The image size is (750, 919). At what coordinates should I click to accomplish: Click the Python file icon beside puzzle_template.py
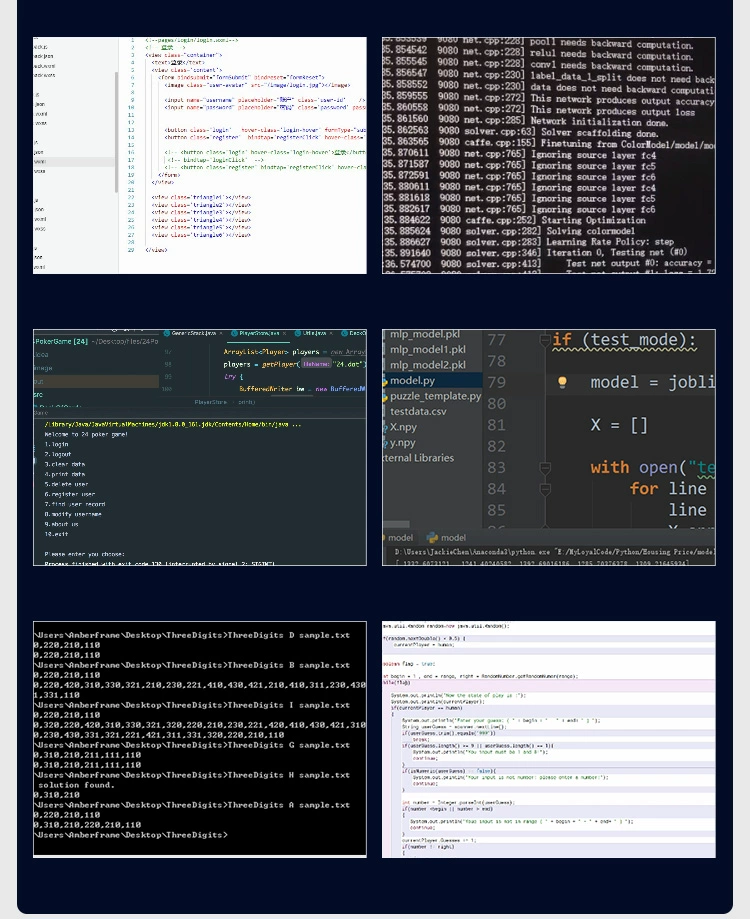pos(385,397)
